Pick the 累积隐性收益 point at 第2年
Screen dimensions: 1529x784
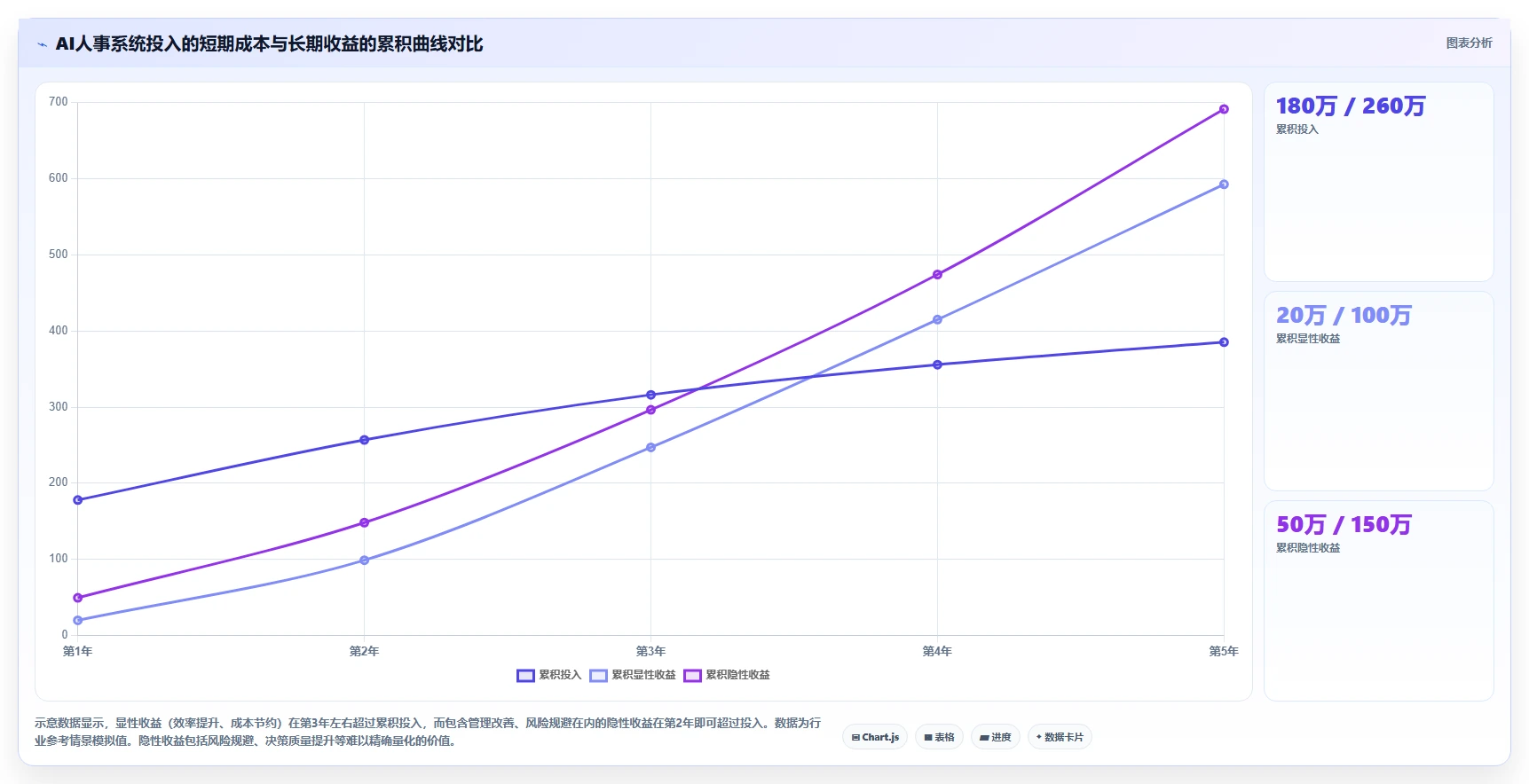click(365, 522)
